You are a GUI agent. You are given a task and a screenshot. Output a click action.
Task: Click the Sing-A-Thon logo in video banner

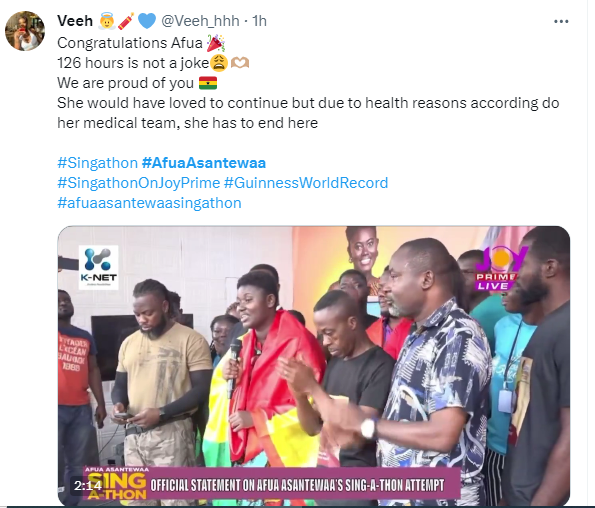[115, 484]
